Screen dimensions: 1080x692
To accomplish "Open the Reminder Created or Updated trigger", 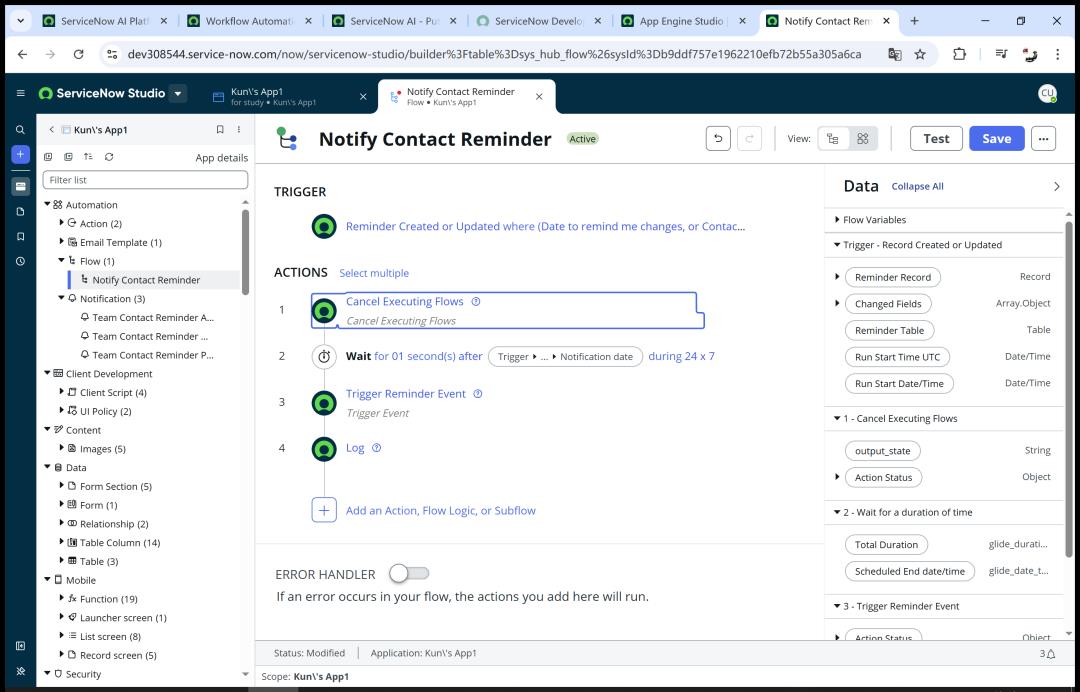I will 546,227.
